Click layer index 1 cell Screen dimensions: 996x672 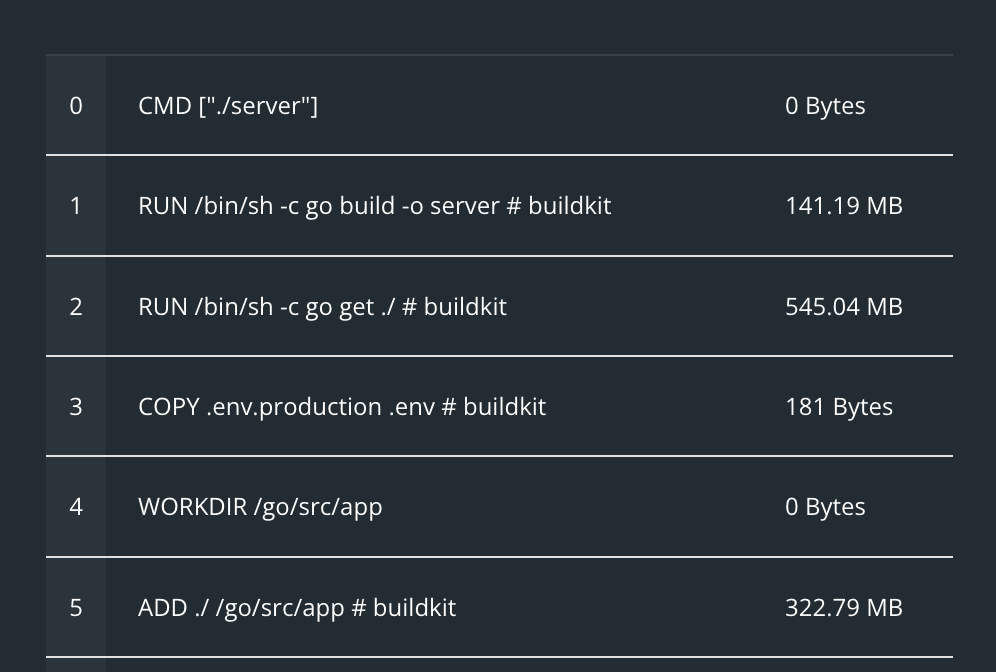click(x=76, y=205)
